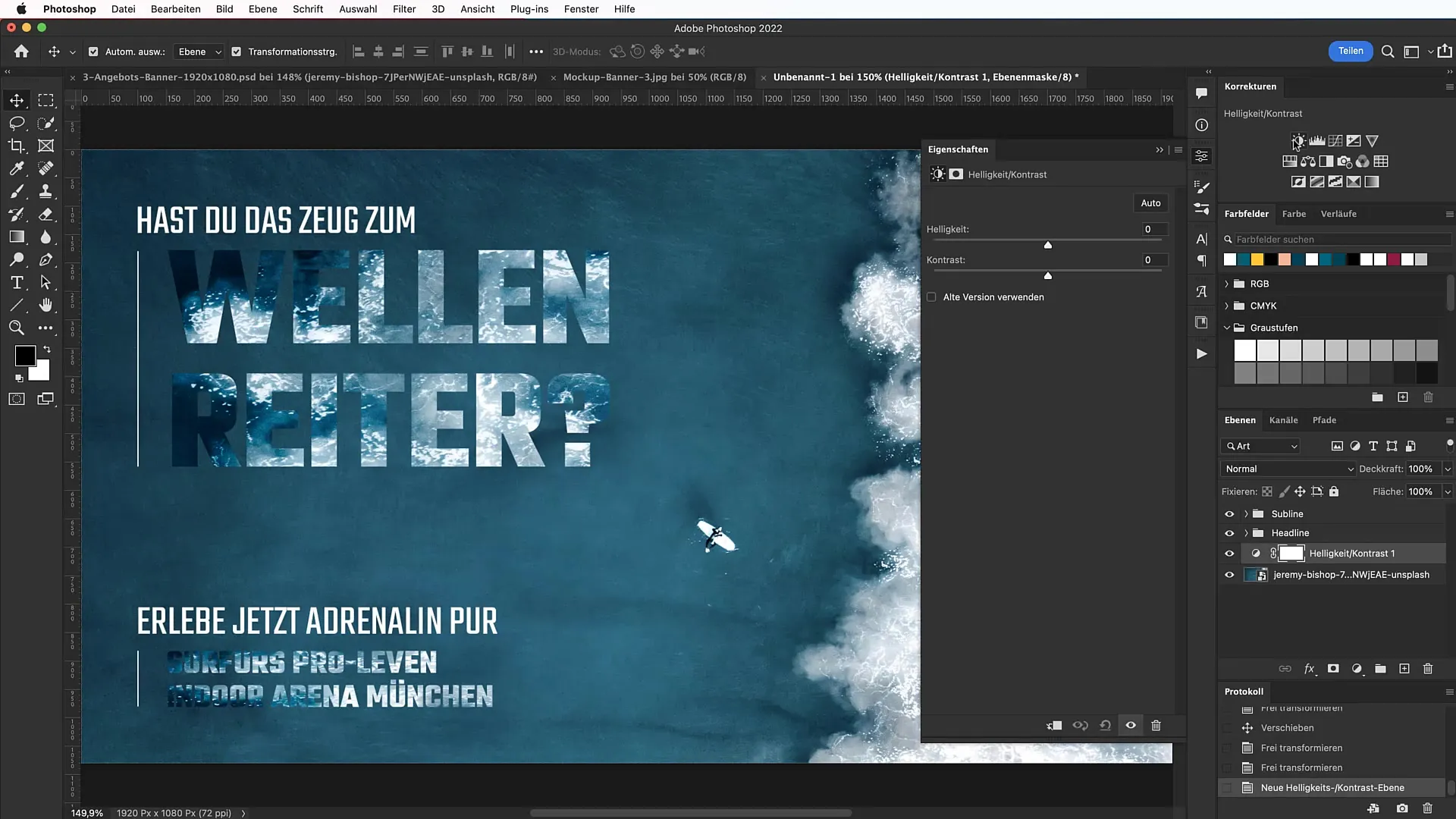Open the Normal blend mode dropdown

tap(1288, 469)
